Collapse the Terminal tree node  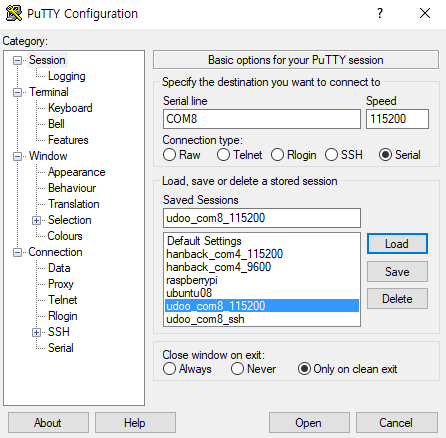pos(17,92)
